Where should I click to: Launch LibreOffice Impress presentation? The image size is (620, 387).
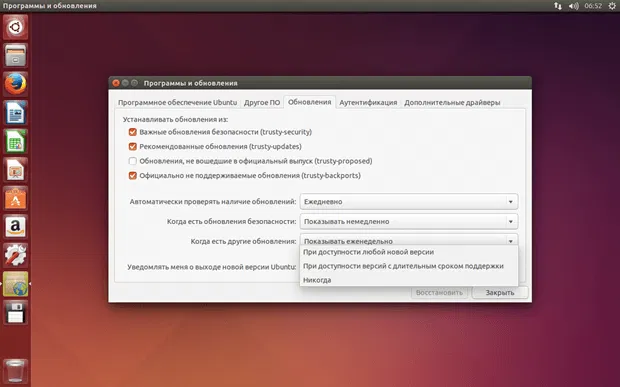coord(15,170)
